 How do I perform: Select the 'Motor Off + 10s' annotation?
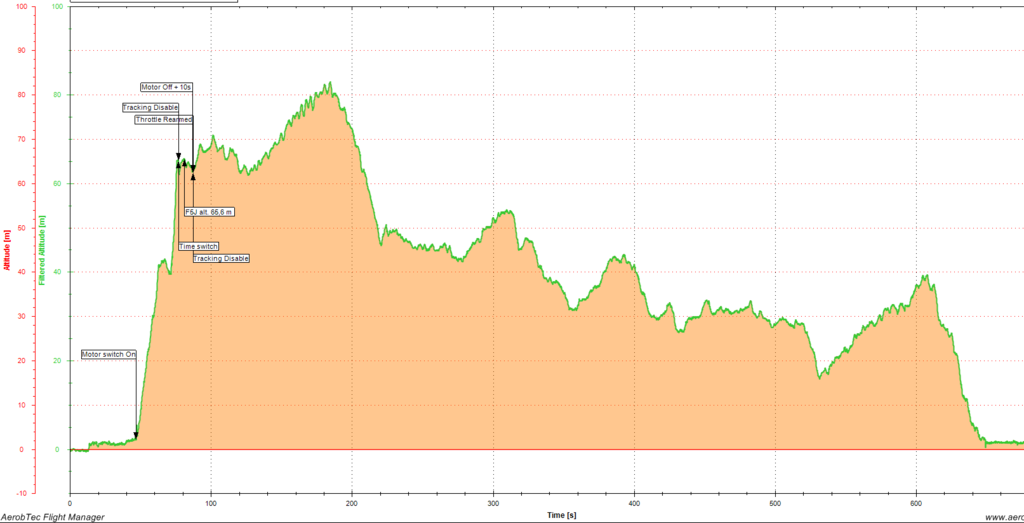click(166, 87)
